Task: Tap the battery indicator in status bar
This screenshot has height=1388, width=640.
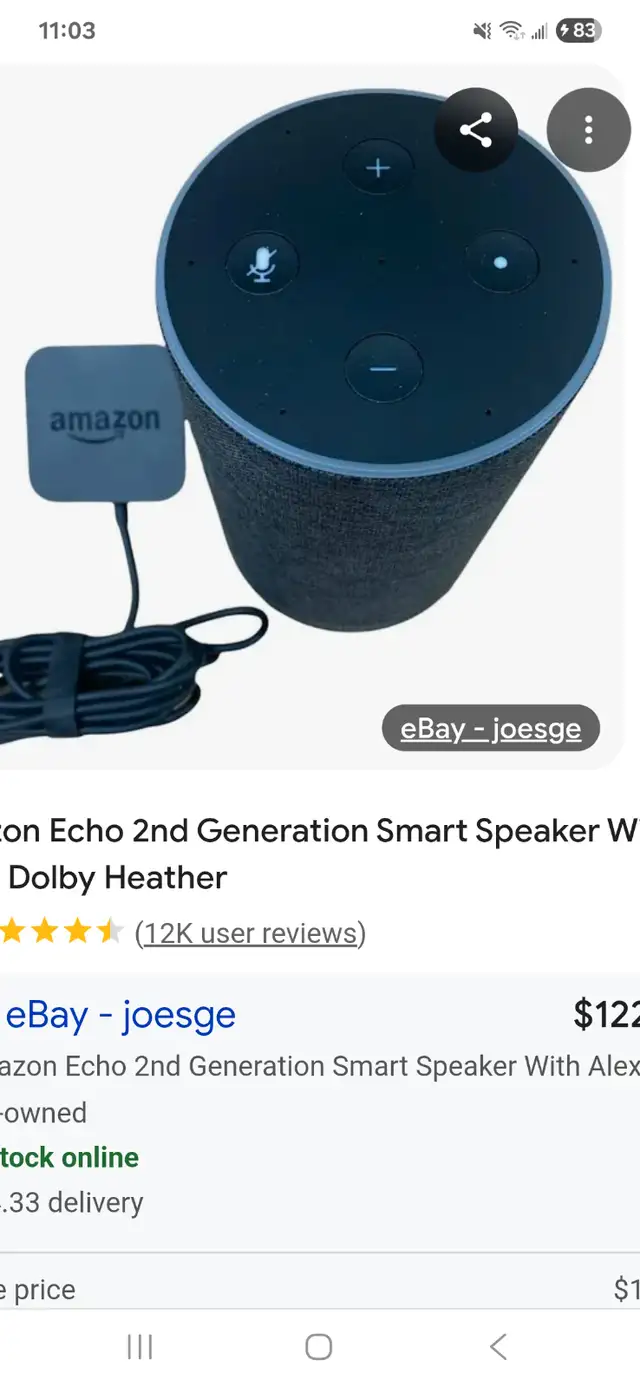Action: pos(578,31)
